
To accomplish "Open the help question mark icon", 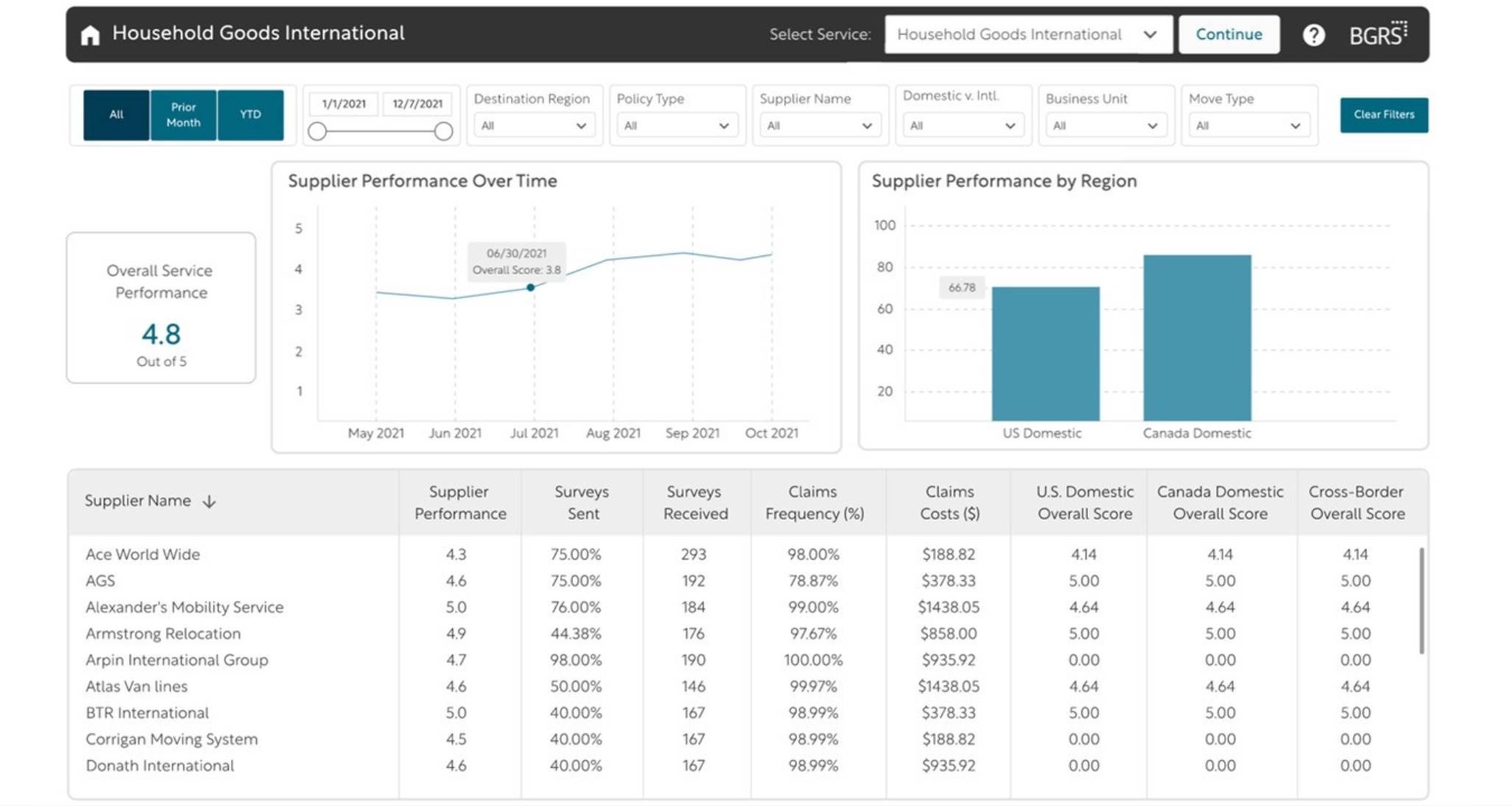I will pos(1313,35).
